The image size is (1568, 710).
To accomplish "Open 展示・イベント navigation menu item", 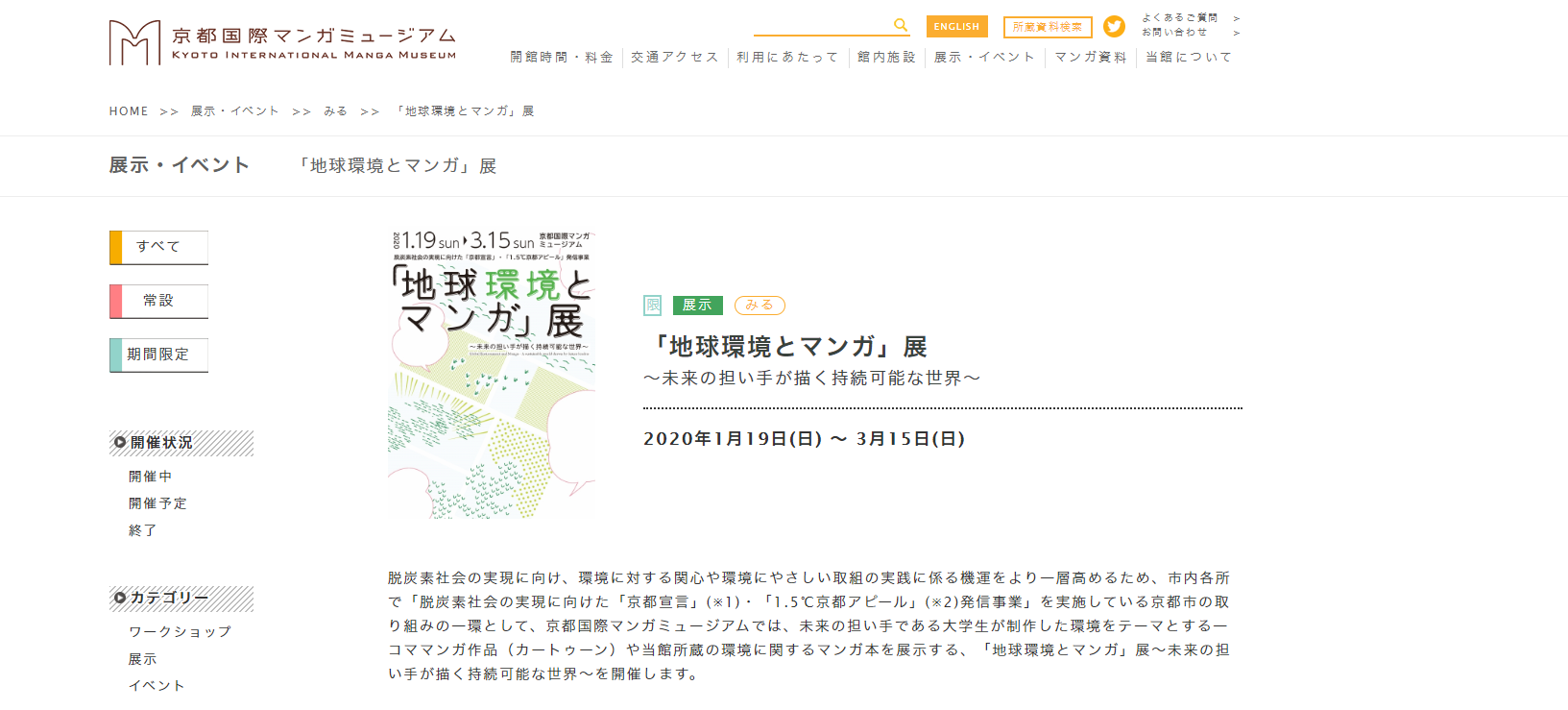I will [x=984, y=58].
